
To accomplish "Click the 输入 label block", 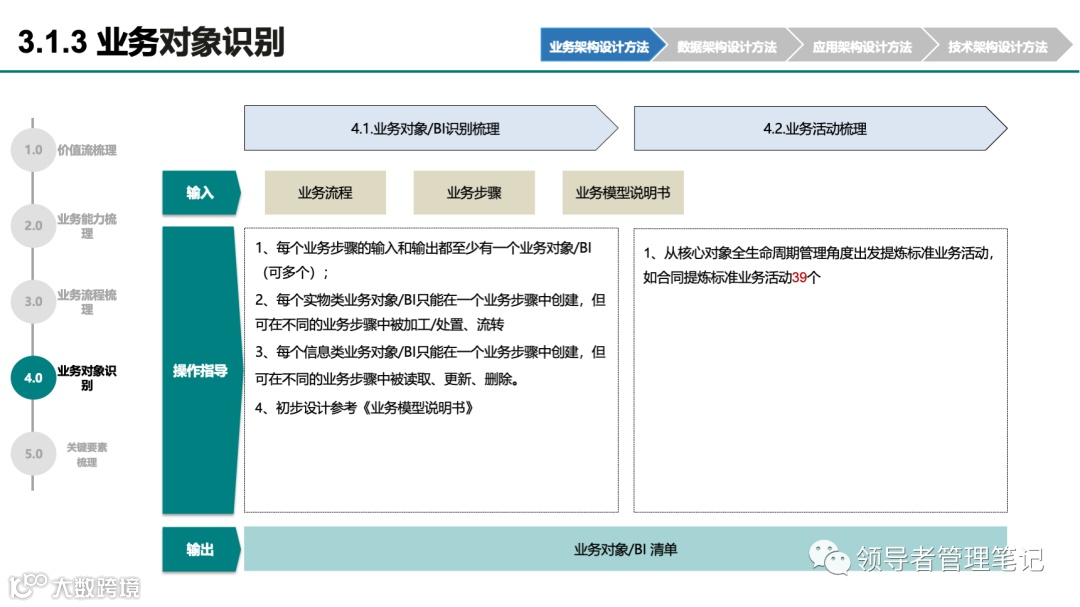I will coord(200,192).
